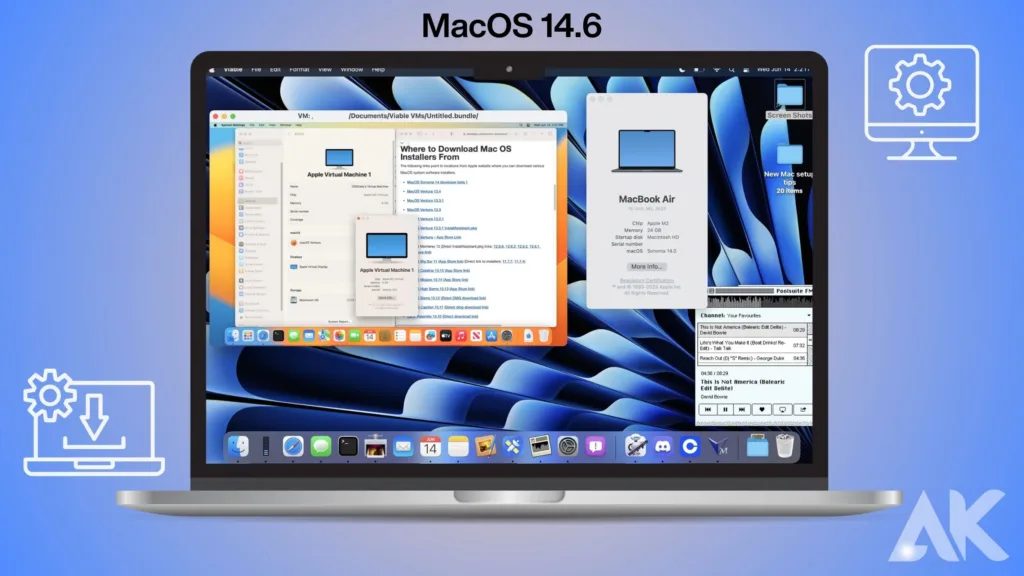Click the VM window title bar path
The height and width of the screenshot is (576, 1024).
pyautogui.click(x=413, y=116)
